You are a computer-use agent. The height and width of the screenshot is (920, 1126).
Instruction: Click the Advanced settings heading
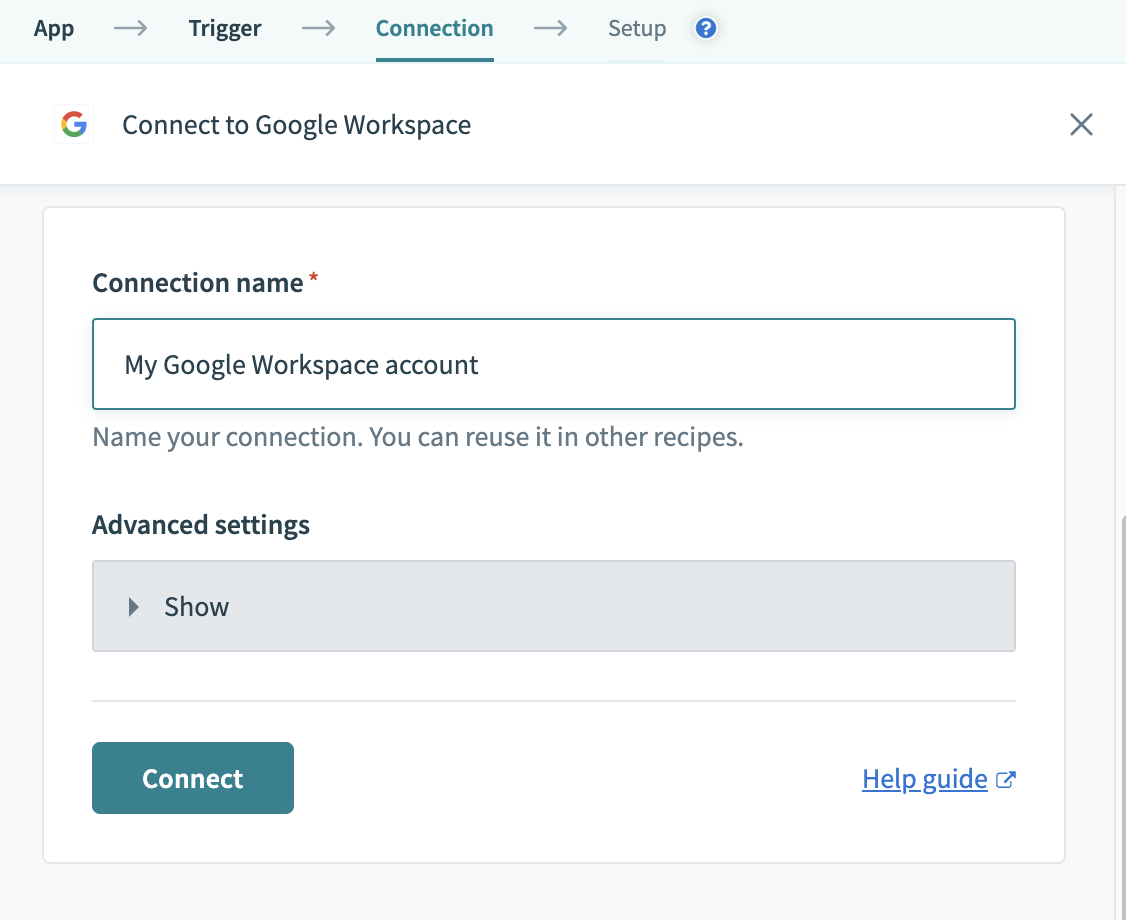tap(201, 525)
